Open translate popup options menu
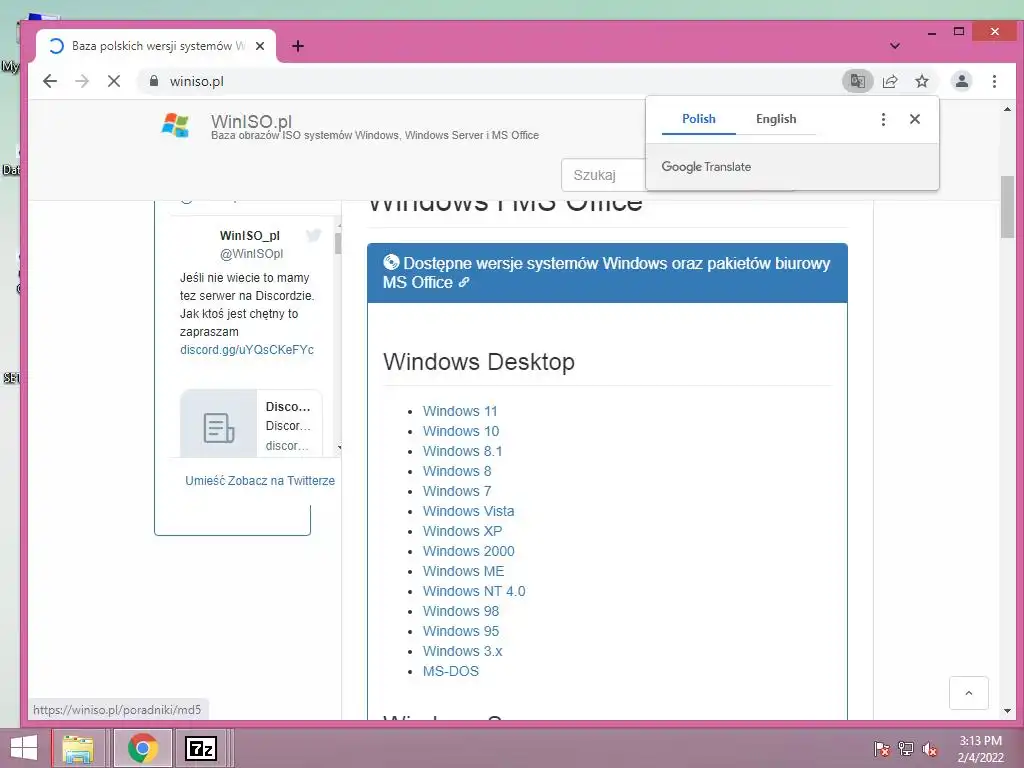 (883, 119)
